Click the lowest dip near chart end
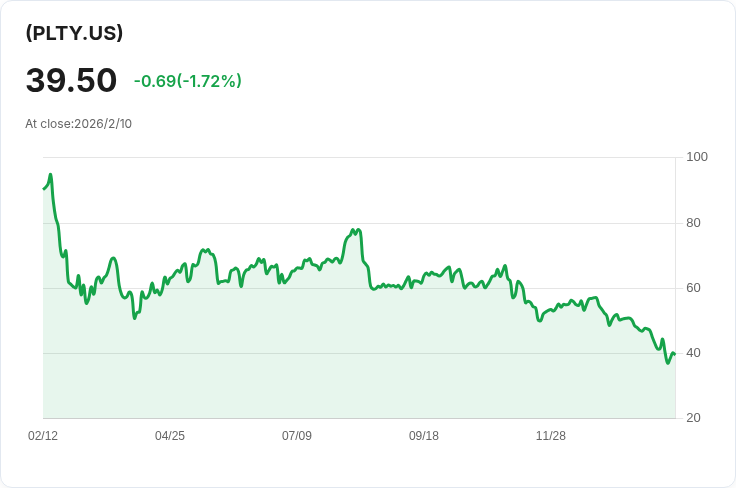This screenshot has width=736, height=488. click(668, 363)
